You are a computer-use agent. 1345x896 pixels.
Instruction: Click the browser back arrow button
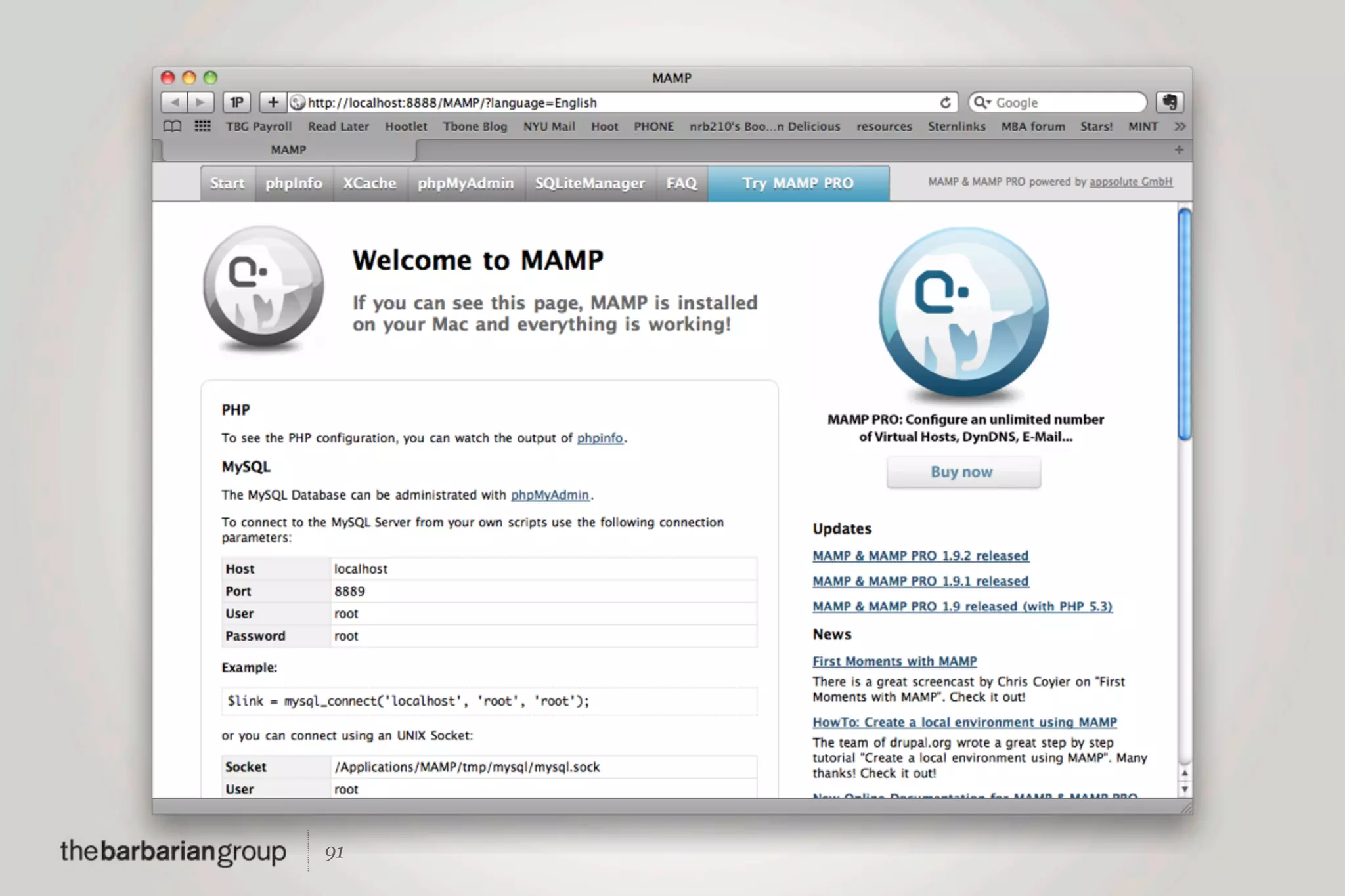click(x=175, y=102)
